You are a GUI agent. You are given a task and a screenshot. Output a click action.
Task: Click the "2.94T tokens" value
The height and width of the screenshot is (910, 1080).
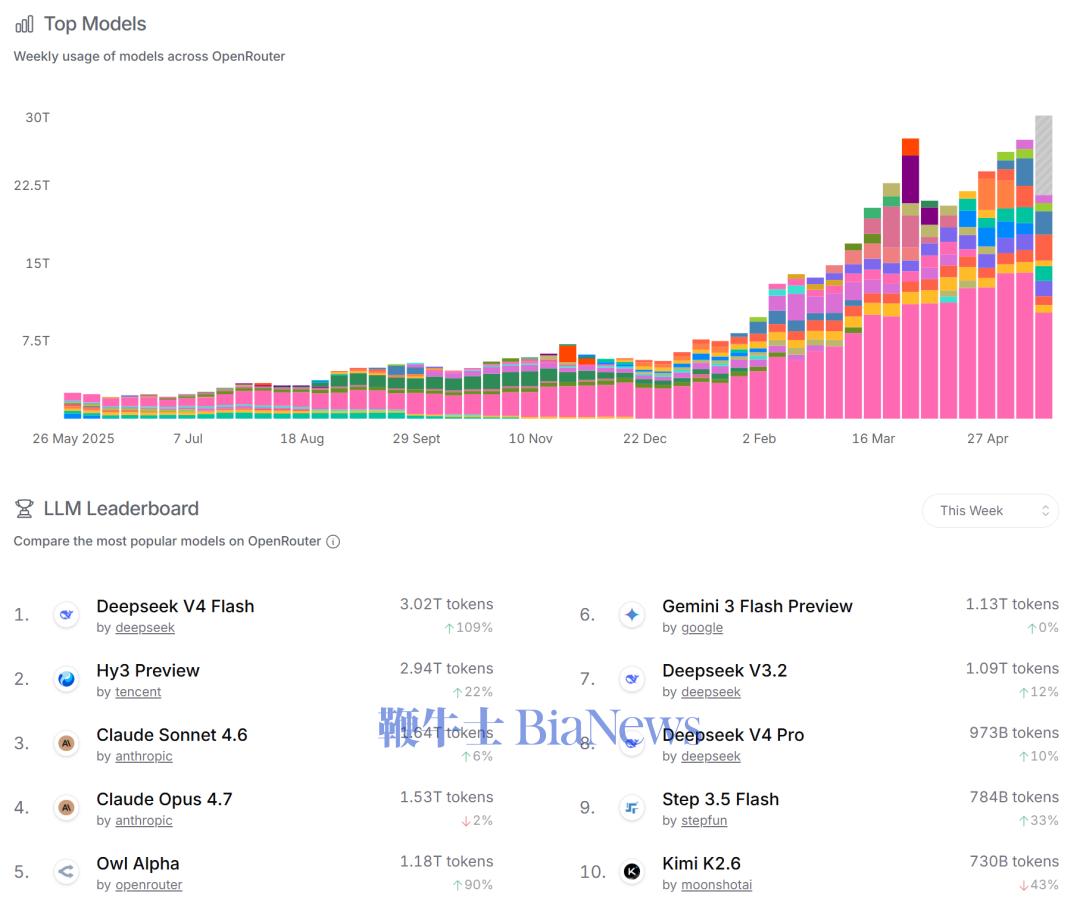pos(446,668)
